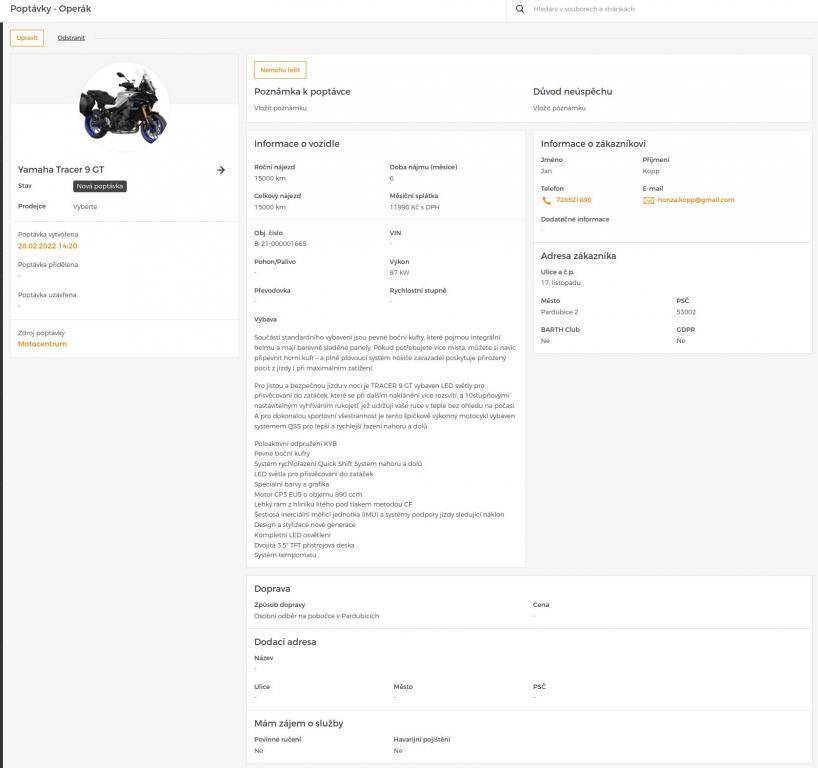This screenshot has width=818, height=768.
Task: Open the Prodejce Vyberte selector
Action: click(x=85, y=207)
